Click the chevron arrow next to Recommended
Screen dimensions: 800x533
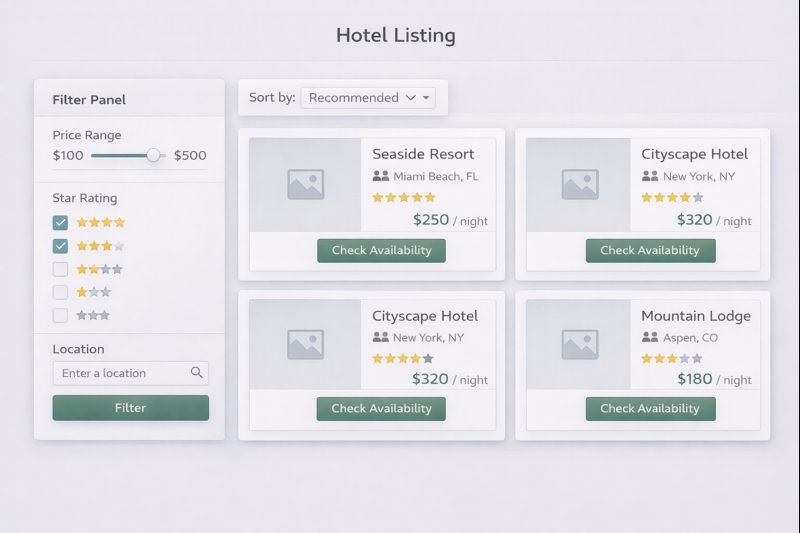click(411, 97)
